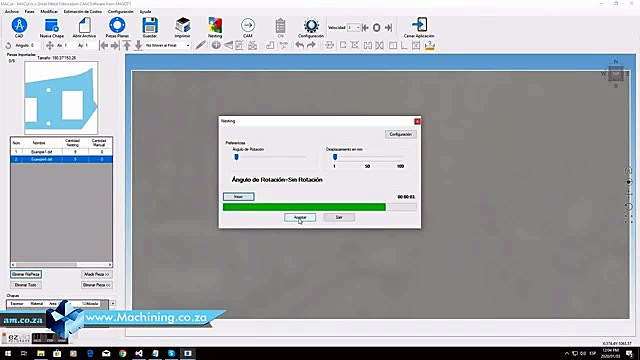Open File Explorer from the taskbar
Image resolution: width=640 pixels, height=360 pixels.
41,353
